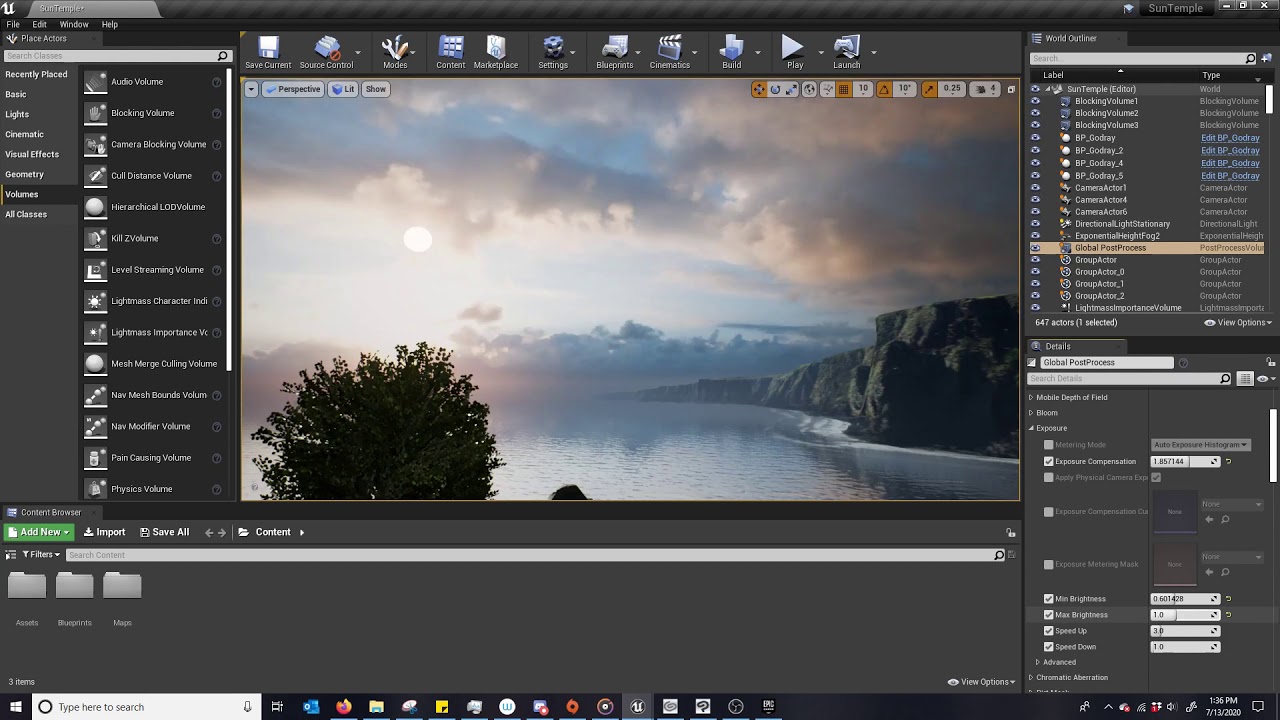
Task: Open the Help menu
Action: [110, 24]
